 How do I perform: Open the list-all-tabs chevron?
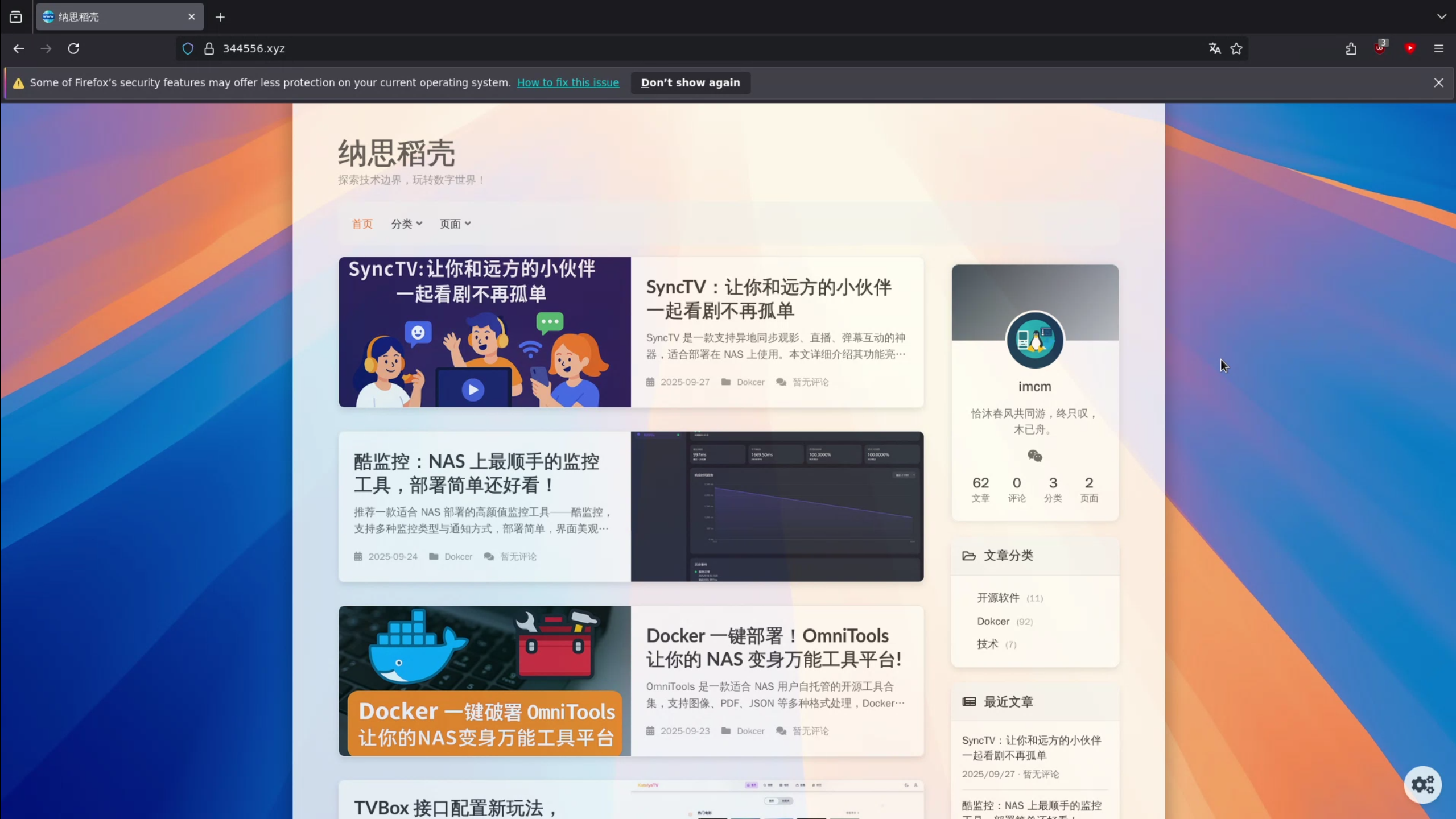(1442, 16)
